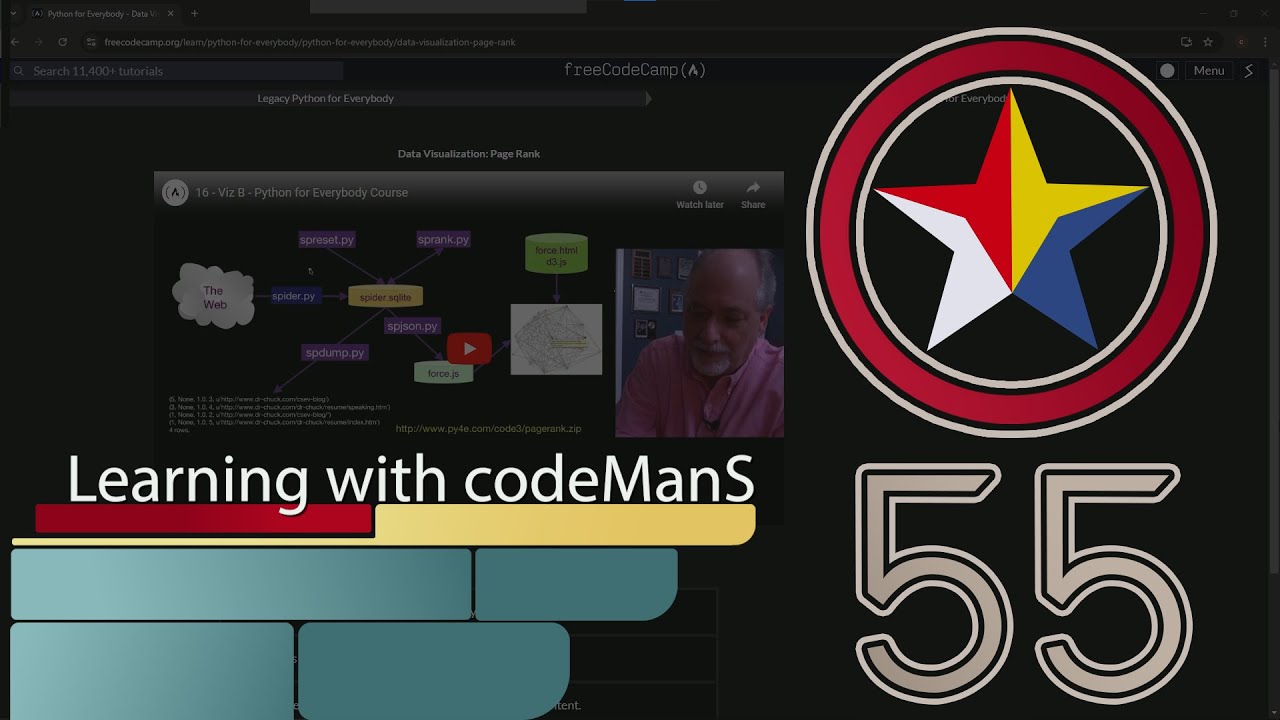Screen dimensions: 1280x720
Task: Select the Python for Everybody browser tab
Action: pos(101,14)
